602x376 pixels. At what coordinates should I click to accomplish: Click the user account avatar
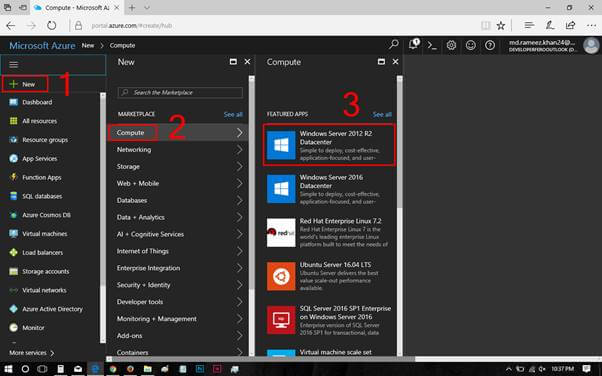click(x=591, y=45)
